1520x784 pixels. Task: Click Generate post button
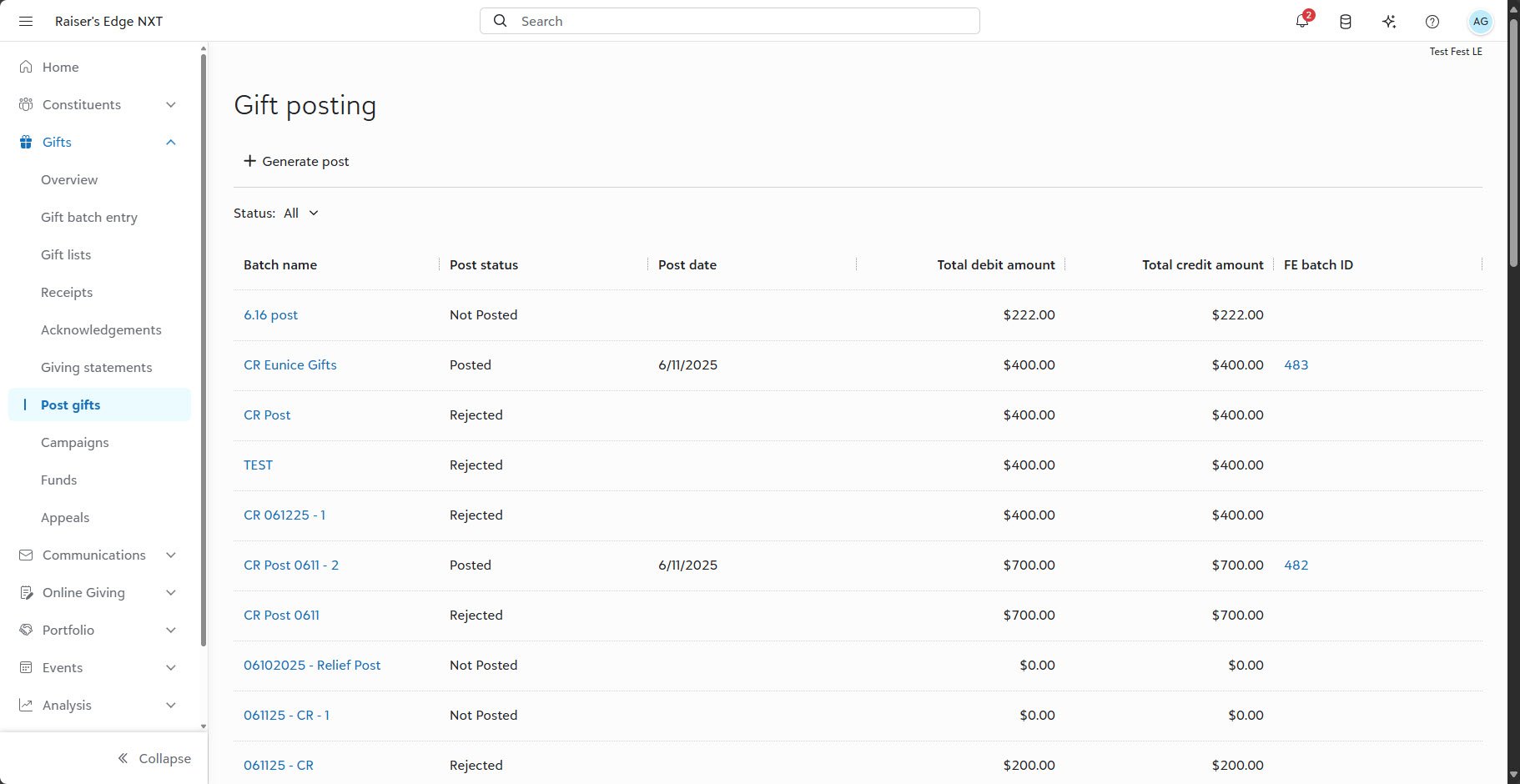(296, 161)
